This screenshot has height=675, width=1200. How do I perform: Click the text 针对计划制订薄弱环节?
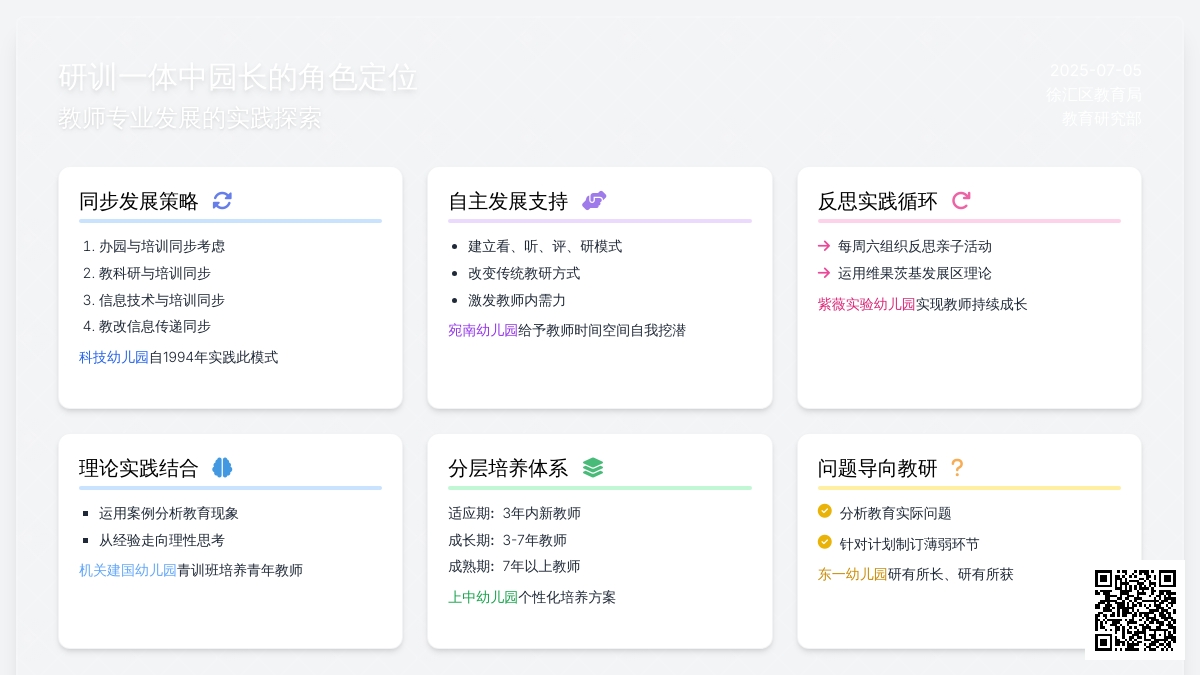pyautogui.click(x=910, y=544)
